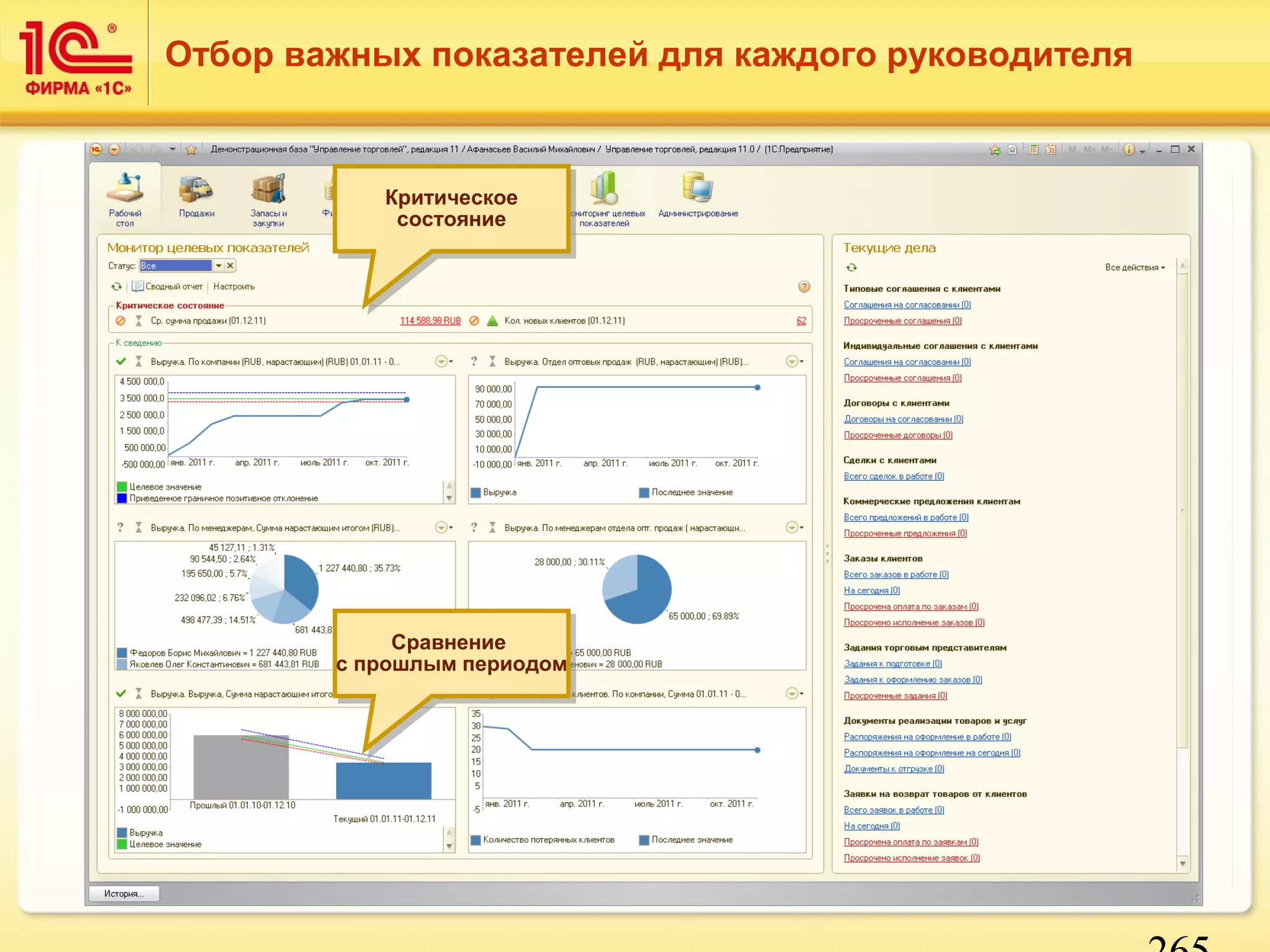Expand the Все действия menu
The width and height of the screenshot is (1270, 952).
coord(1134,267)
